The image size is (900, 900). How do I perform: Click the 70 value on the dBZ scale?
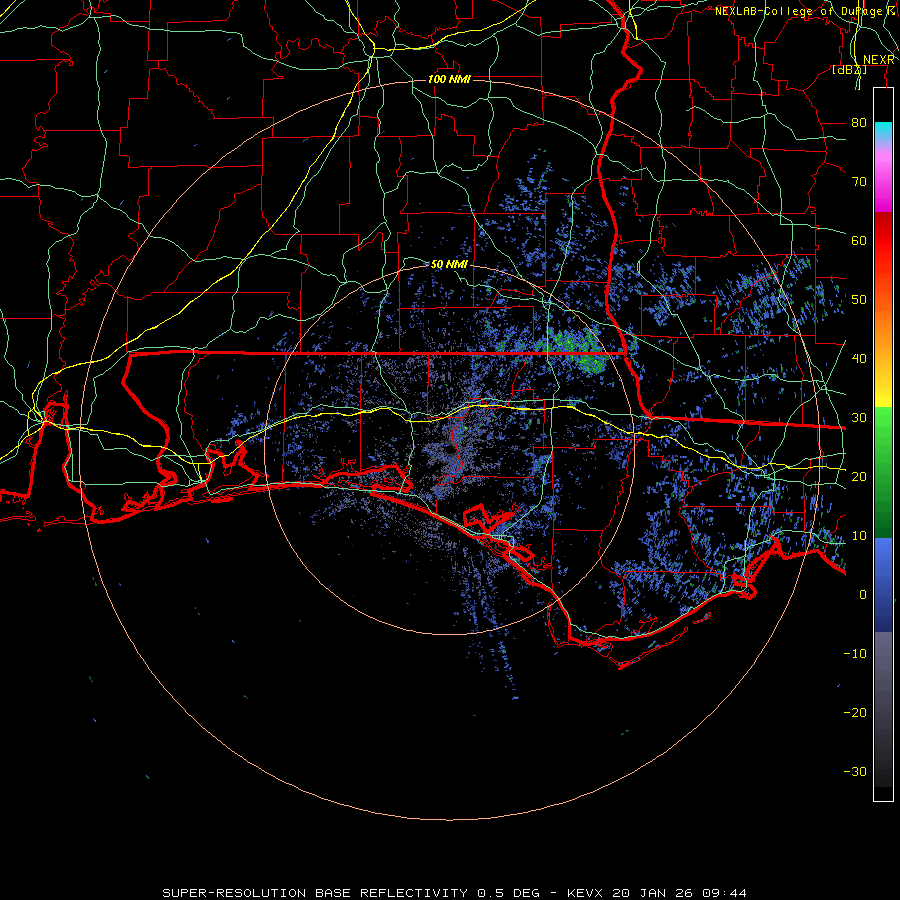[859, 181]
